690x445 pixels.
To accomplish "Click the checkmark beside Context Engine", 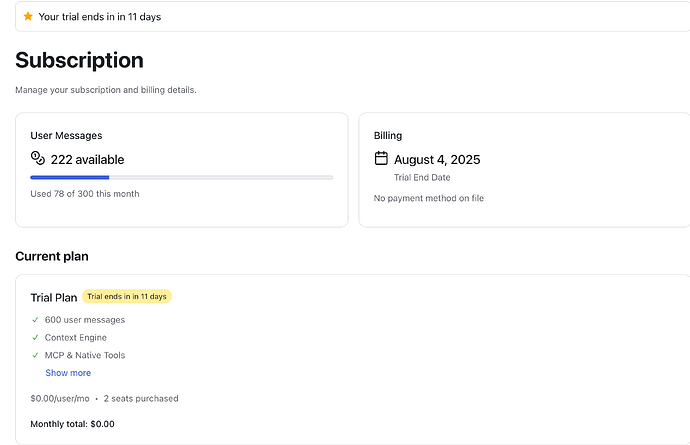I will (35, 338).
